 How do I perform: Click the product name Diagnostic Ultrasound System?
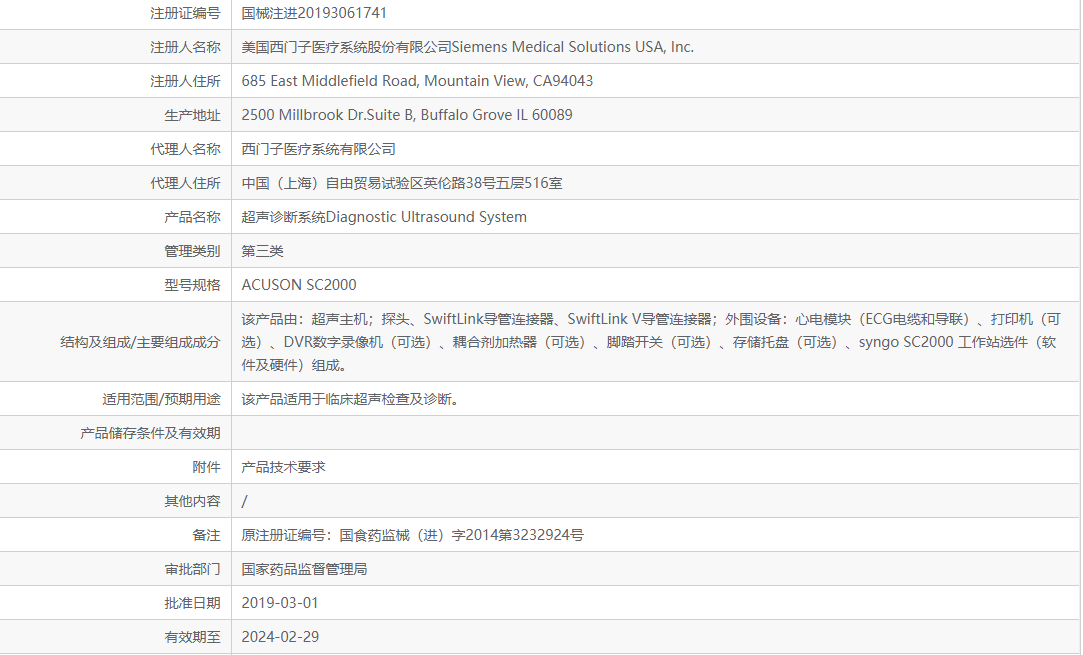pos(426,217)
